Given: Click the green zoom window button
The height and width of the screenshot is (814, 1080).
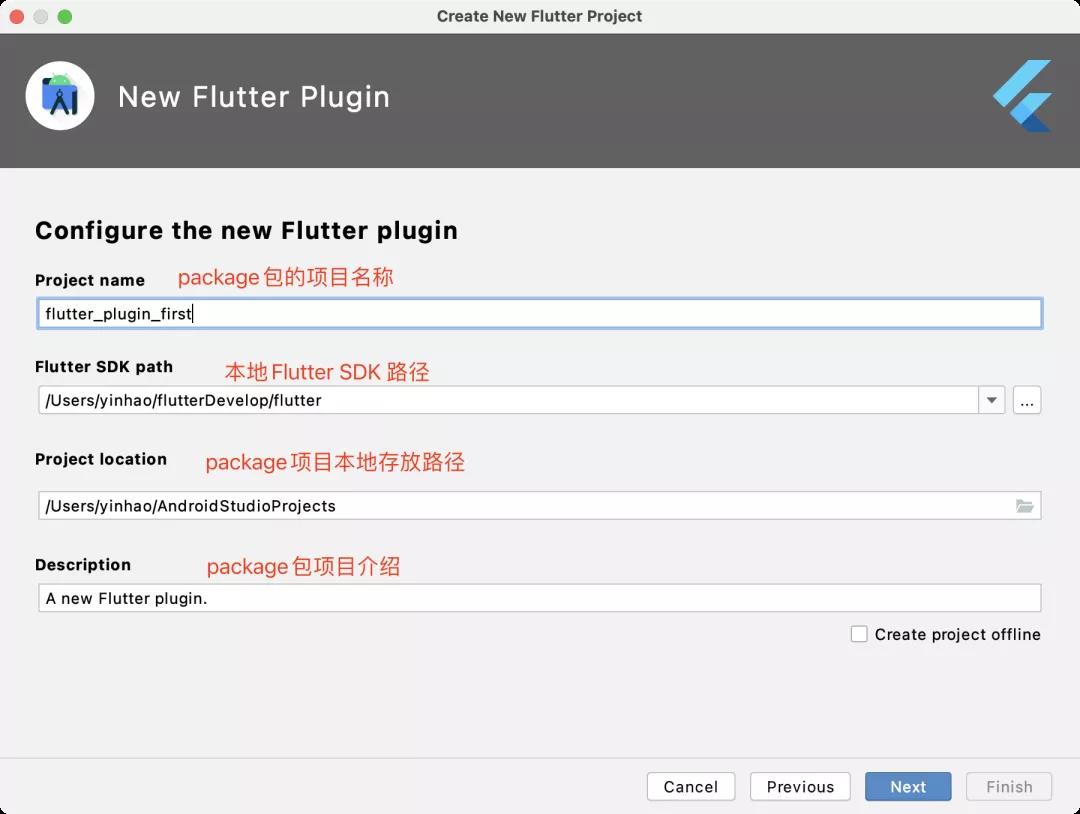Looking at the screenshot, I should click(65, 17).
